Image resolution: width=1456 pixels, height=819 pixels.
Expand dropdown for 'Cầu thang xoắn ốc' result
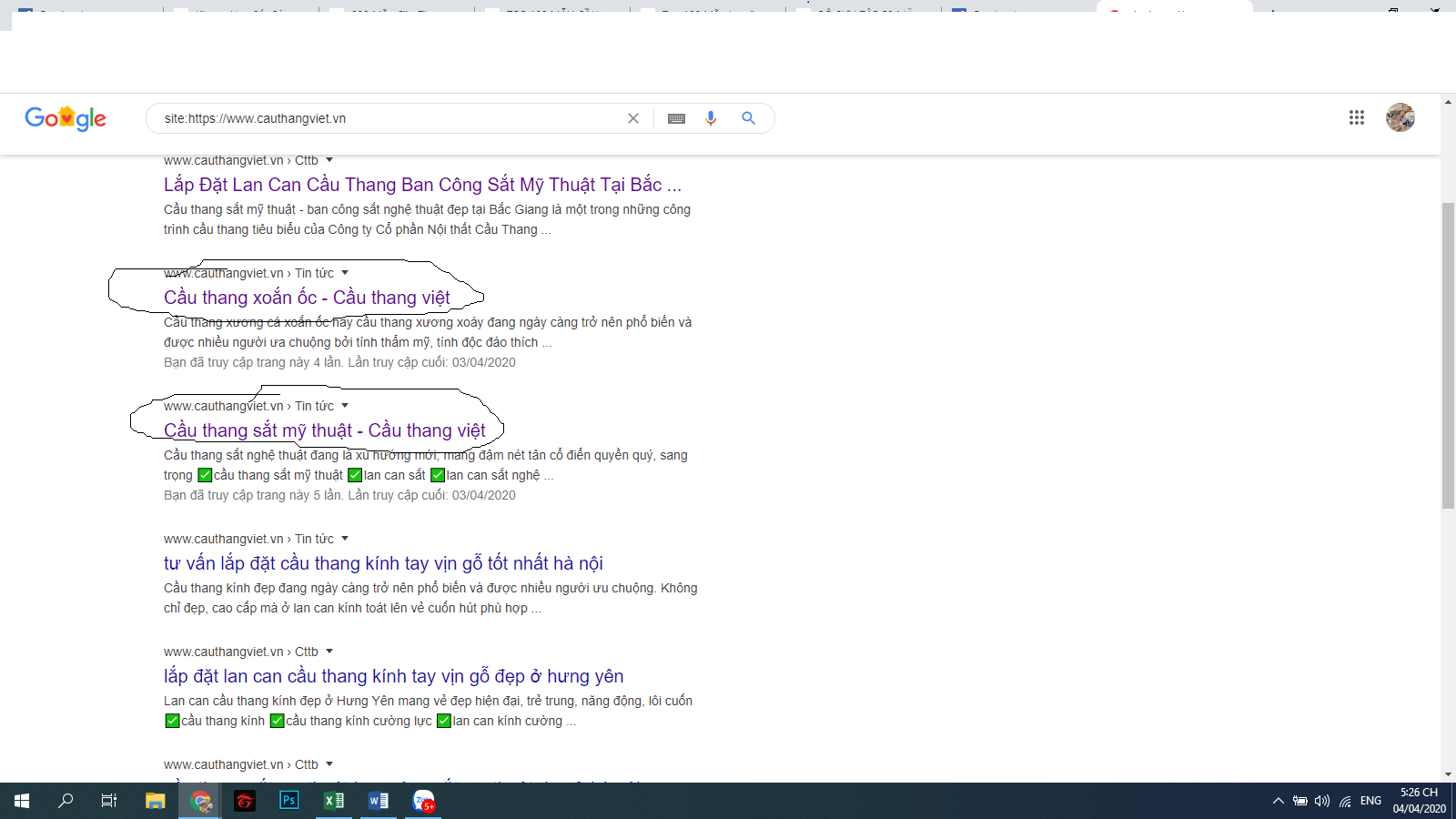[345, 273]
